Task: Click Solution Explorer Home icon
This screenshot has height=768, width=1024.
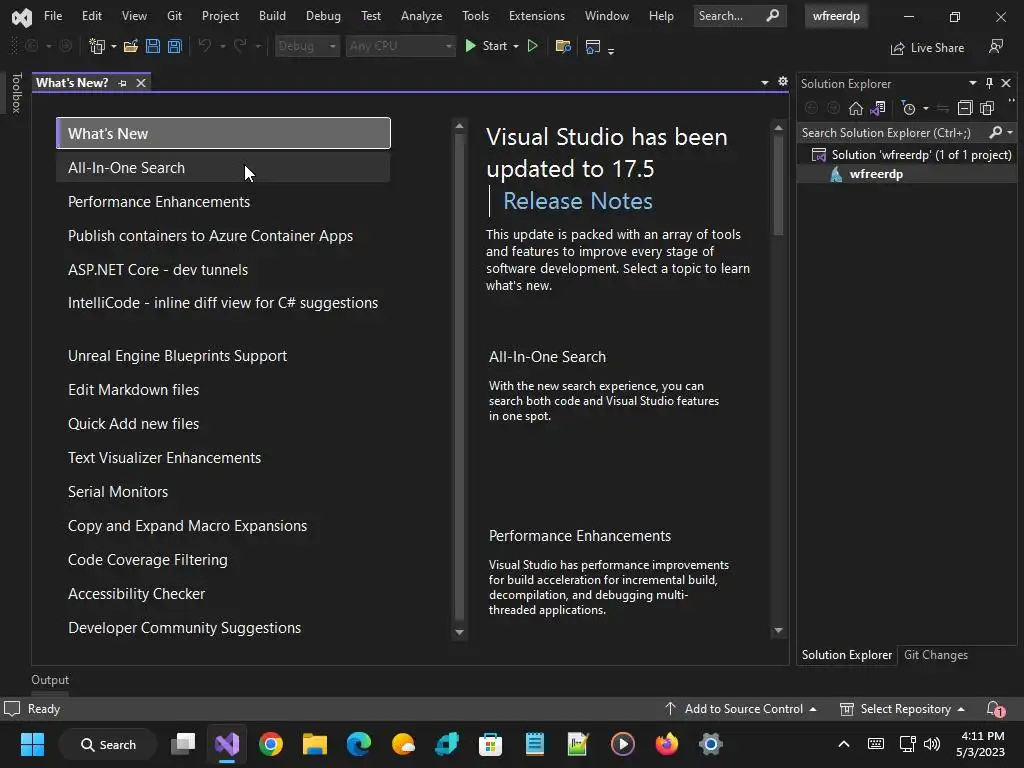Action: tap(856, 108)
